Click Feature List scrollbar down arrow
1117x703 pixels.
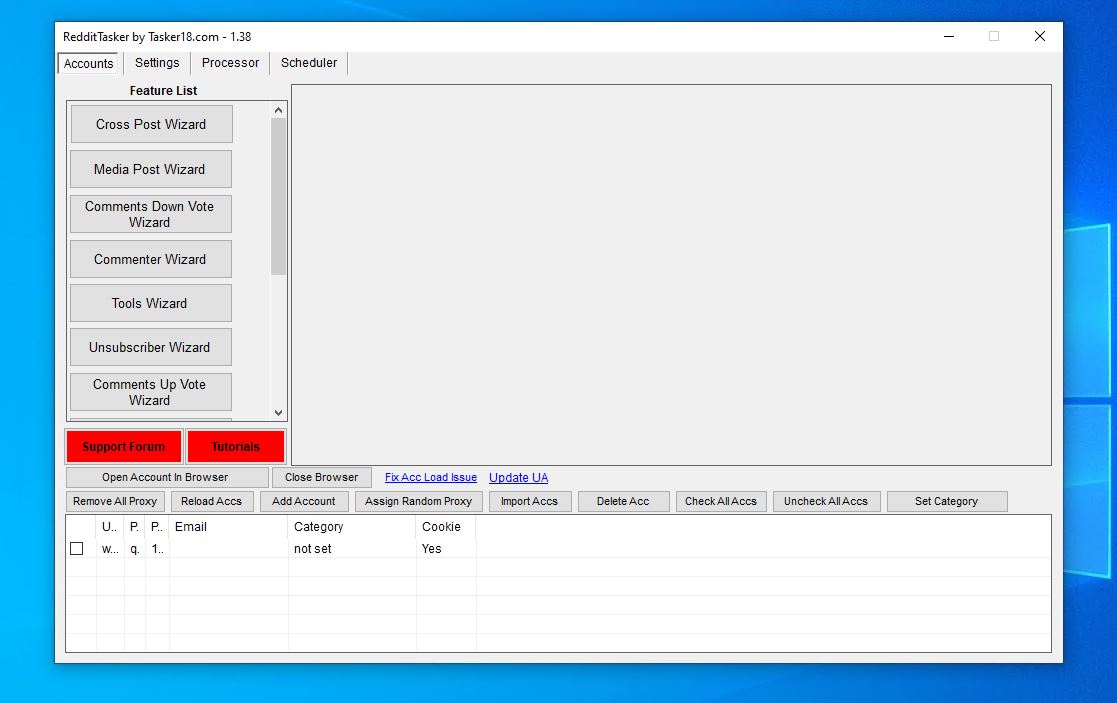point(279,413)
